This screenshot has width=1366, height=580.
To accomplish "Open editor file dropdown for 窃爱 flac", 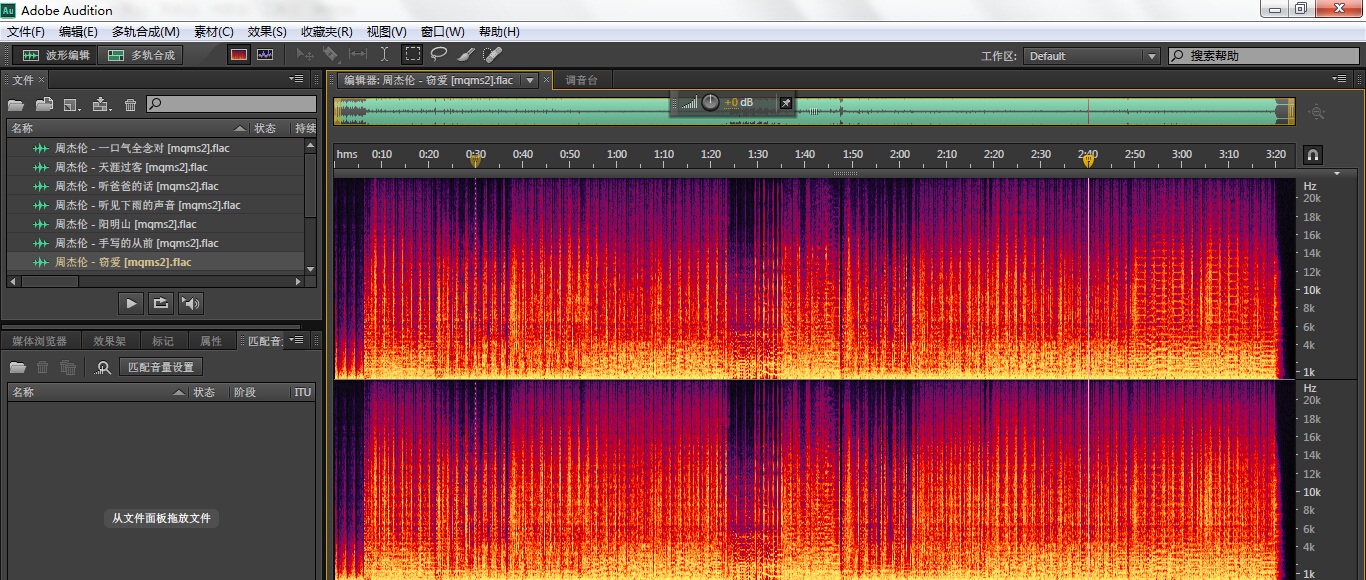I will click(529, 80).
